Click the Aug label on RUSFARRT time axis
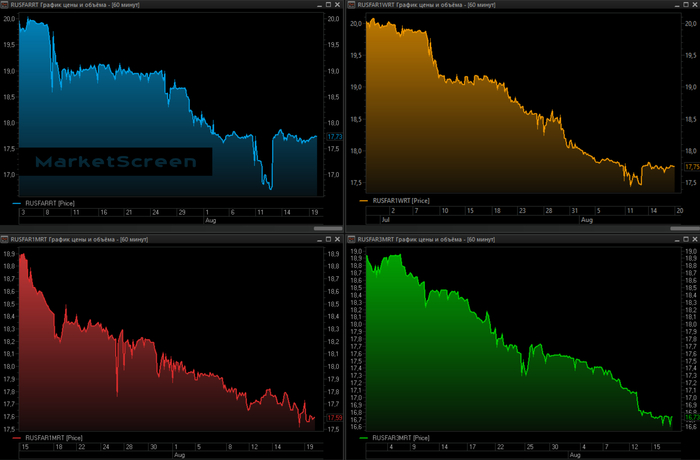Screen dimensions: 700x460 [x=210, y=220]
